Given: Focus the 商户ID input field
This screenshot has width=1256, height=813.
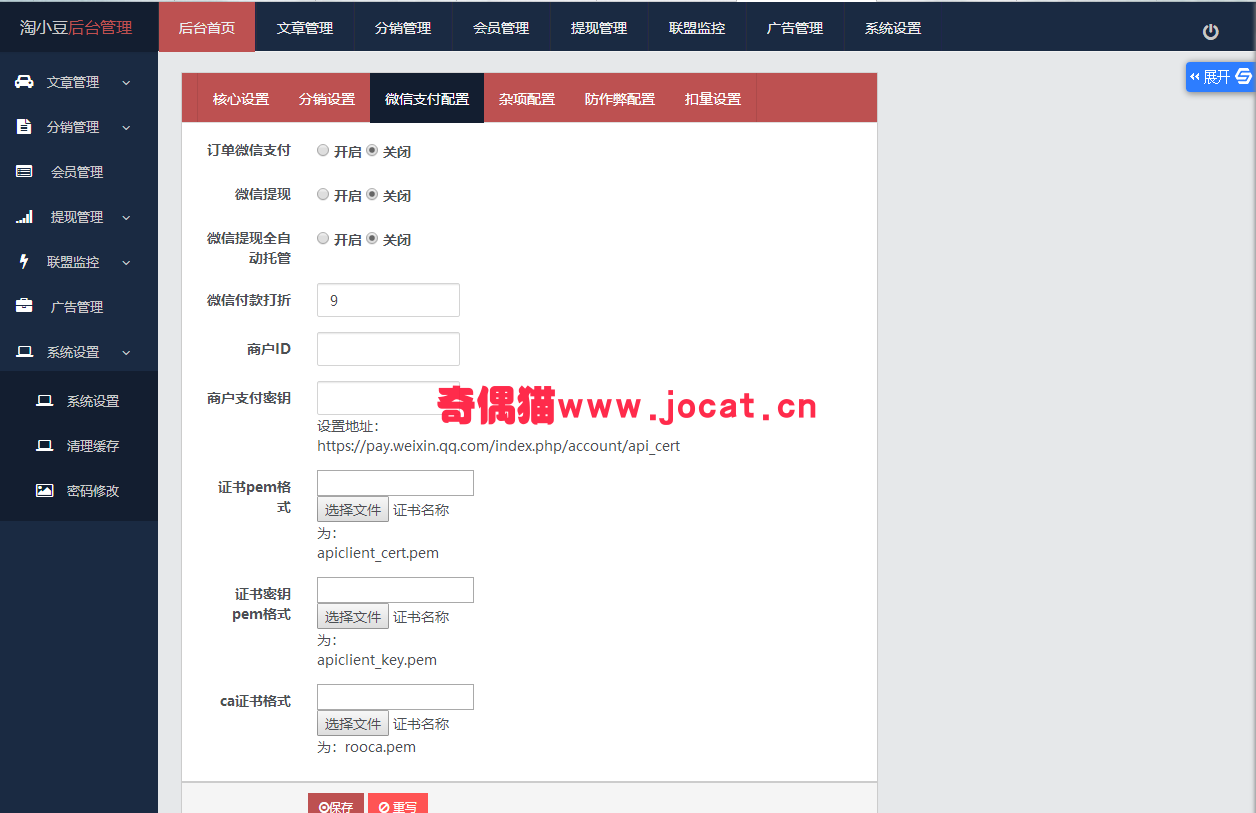Looking at the screenshot, I should 388,349.
